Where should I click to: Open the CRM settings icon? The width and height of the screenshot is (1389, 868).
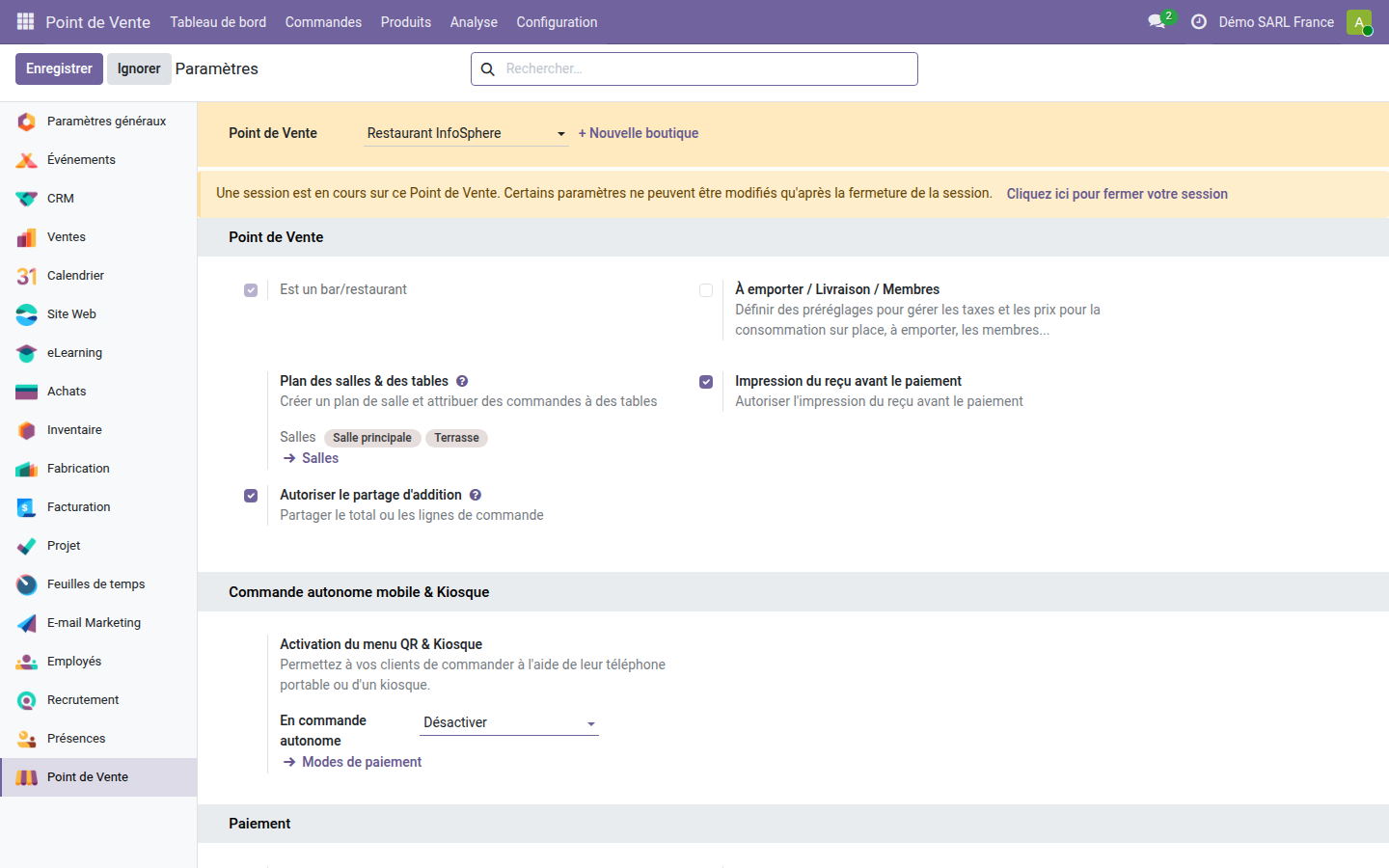point(27,199)
